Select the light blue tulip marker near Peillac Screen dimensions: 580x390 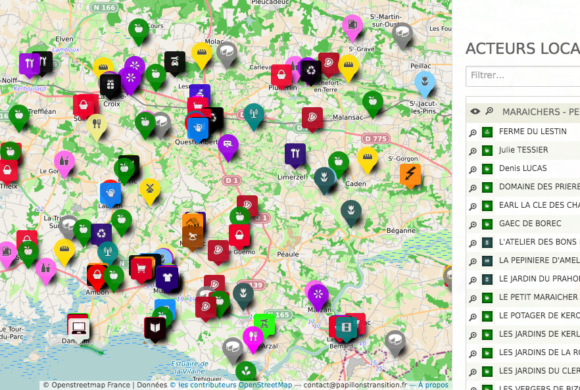tap(424, 83)
